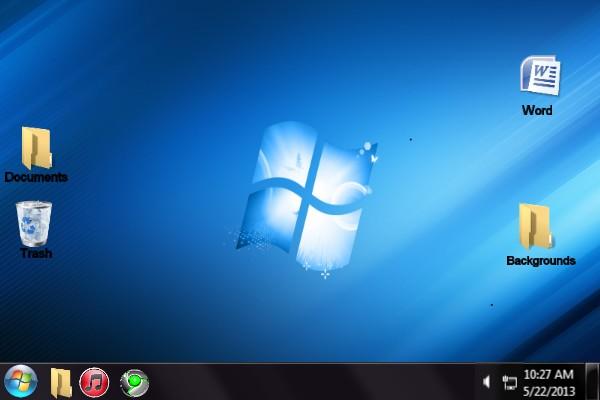Screen dimensions: 600x400
Task: Click the speaker volume icon in tray
Action: pos(487,382)
